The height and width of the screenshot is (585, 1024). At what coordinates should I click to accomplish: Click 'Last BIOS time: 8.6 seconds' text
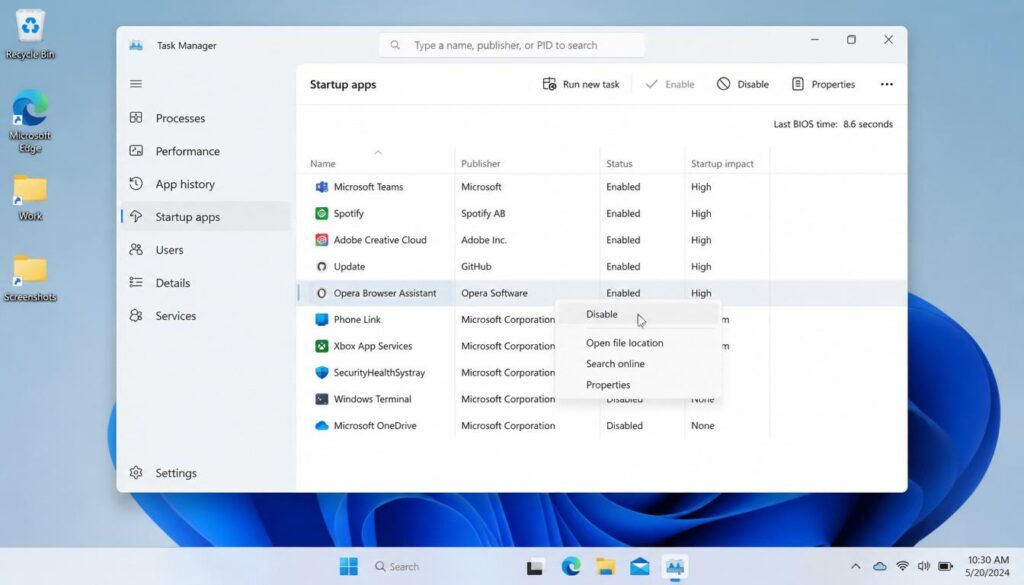(x=833, y=124)
